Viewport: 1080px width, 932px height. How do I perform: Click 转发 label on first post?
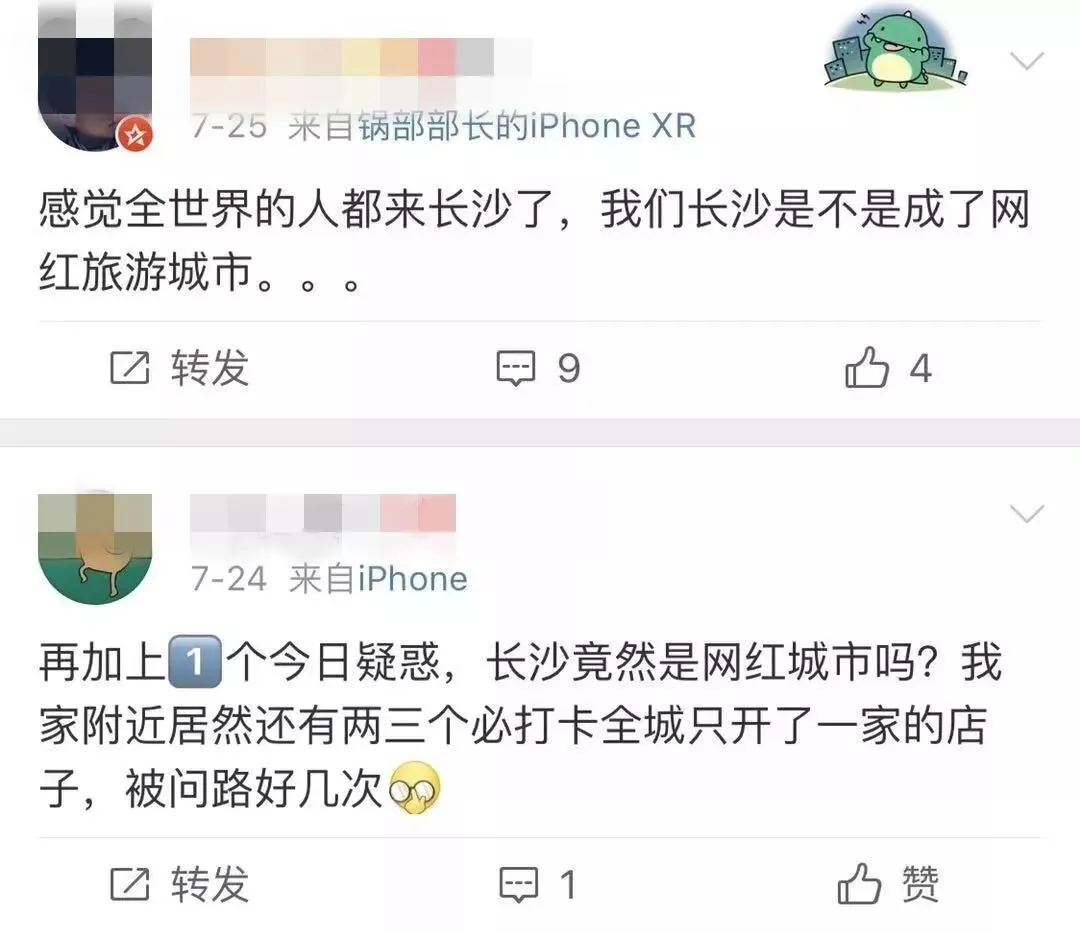[x=210, y=367]
